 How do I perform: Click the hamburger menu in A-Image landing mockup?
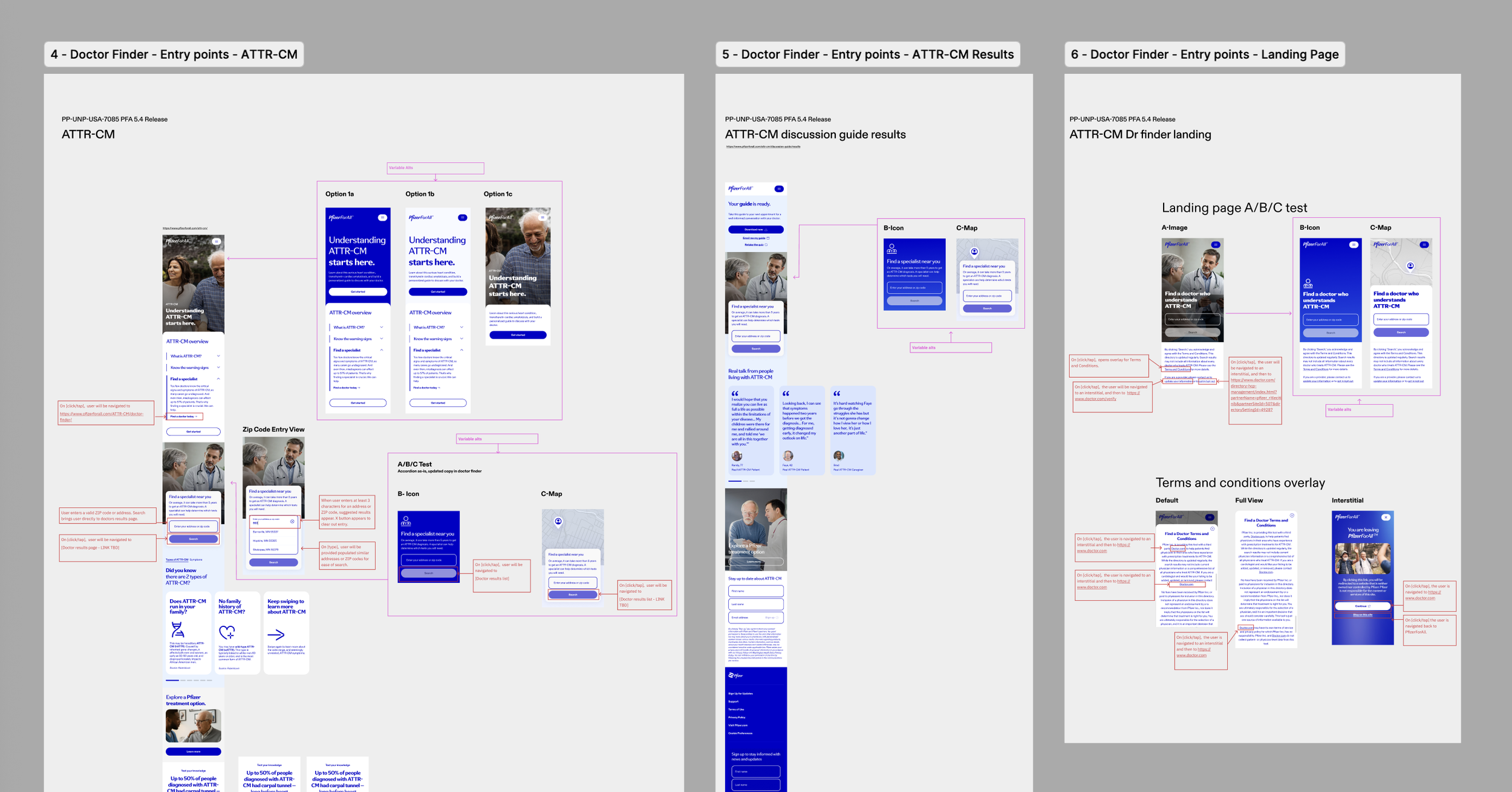pyautogui.click(x=1215, y=245)
